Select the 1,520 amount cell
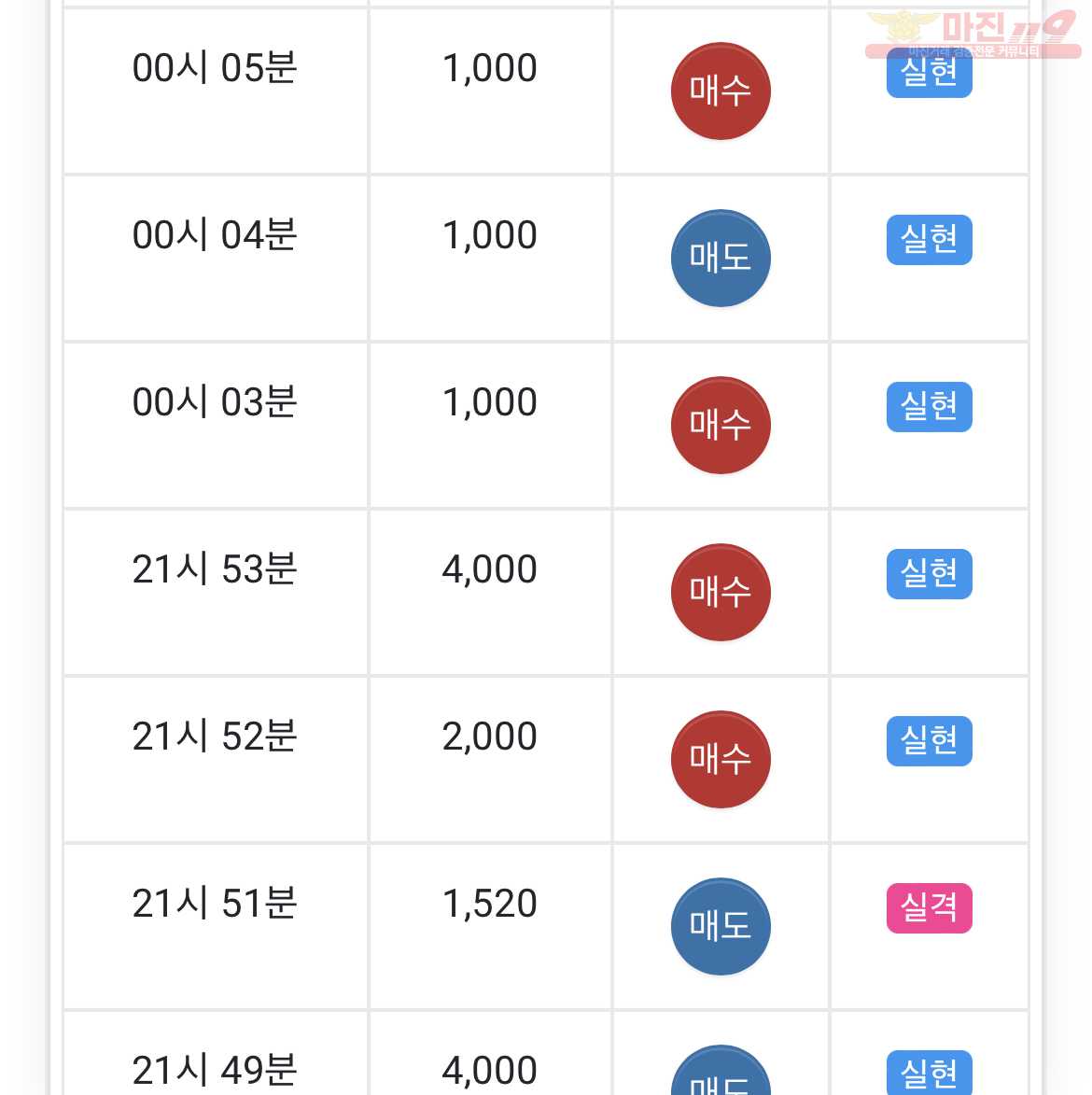The image size is (1092, 1095). coord(490,925)
